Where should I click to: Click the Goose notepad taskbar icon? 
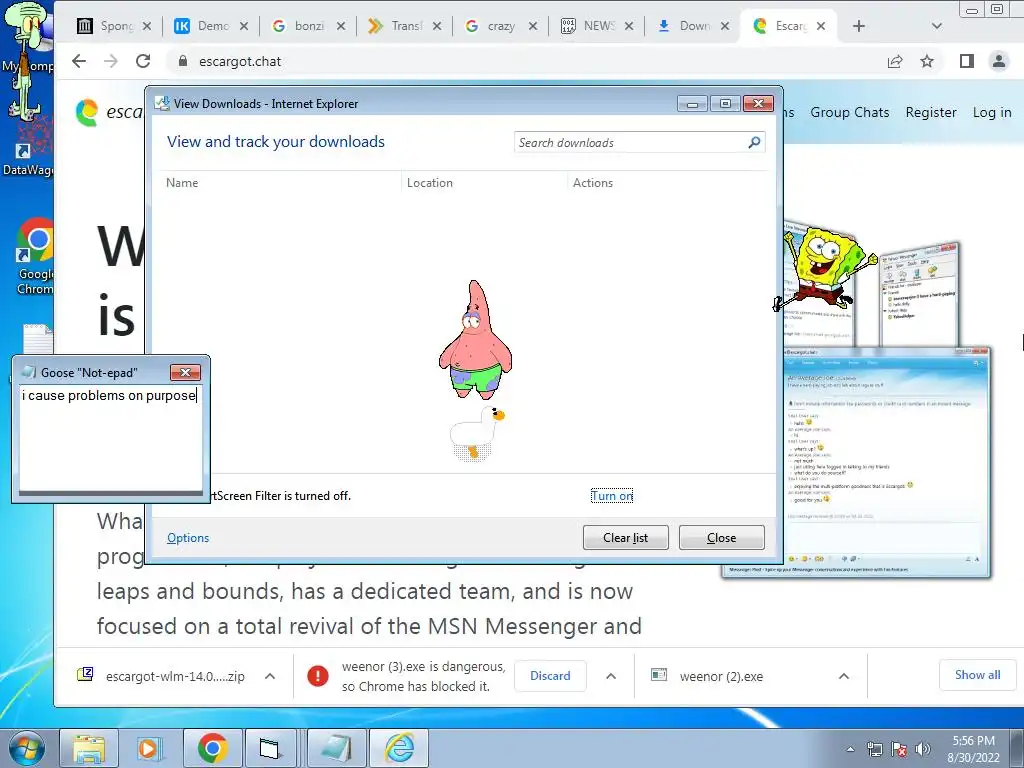tap(337, 748)
